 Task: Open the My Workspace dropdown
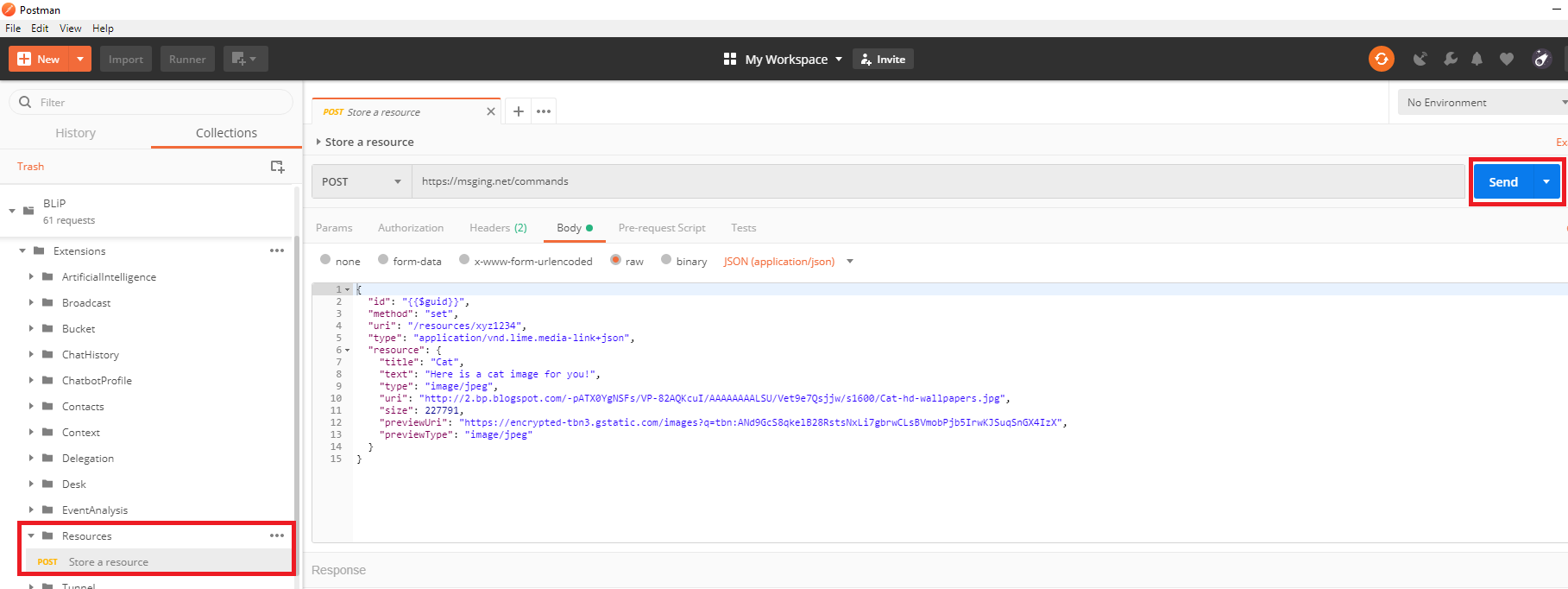793,59
